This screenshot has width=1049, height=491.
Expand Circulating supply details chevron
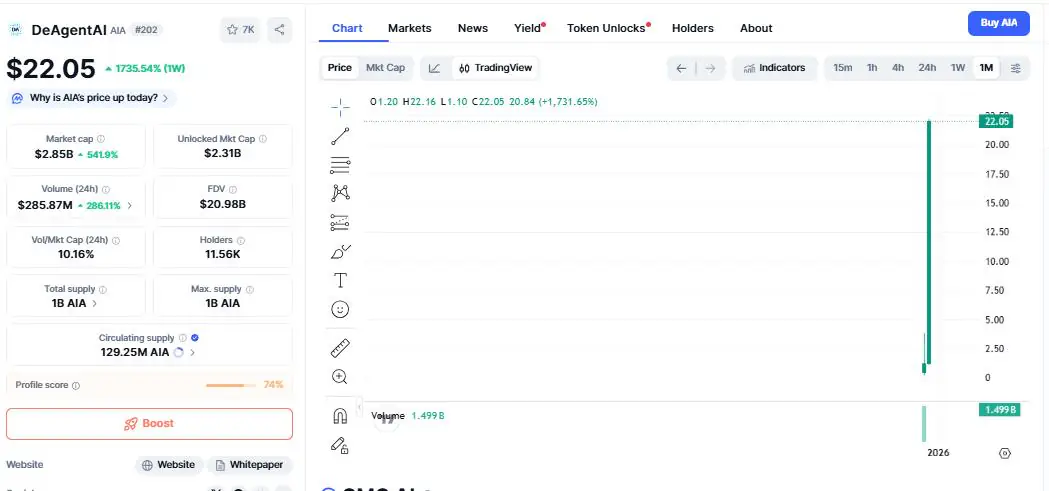[x=192, y=352]
